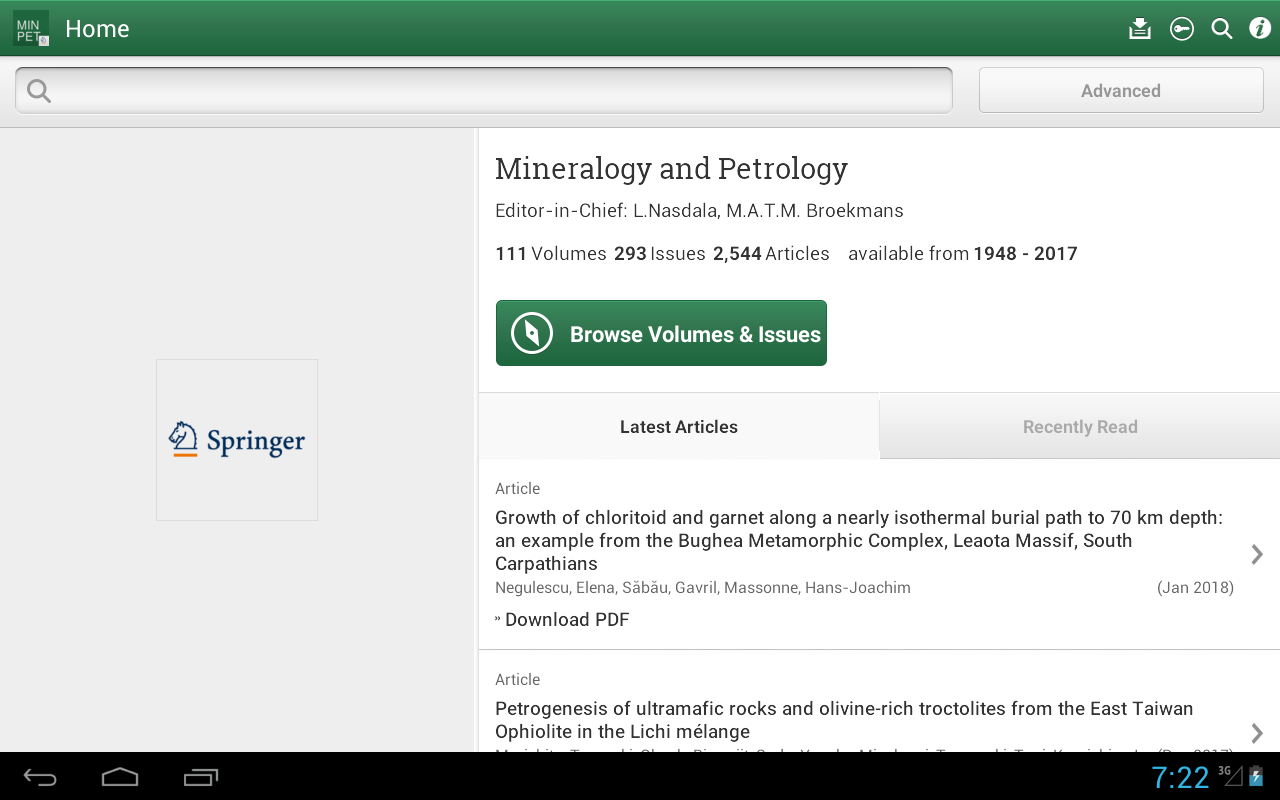Switch to the Recently Read tab
Screen dimensions: 1280x800
click(1080, 427)
